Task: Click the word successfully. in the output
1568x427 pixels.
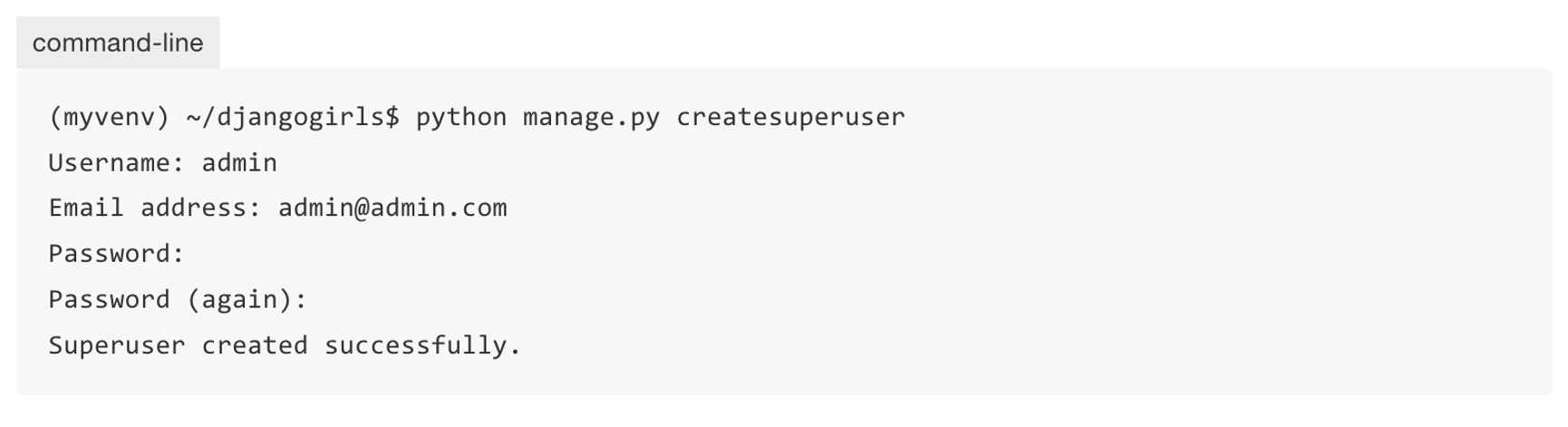Action: pos(423,345)
